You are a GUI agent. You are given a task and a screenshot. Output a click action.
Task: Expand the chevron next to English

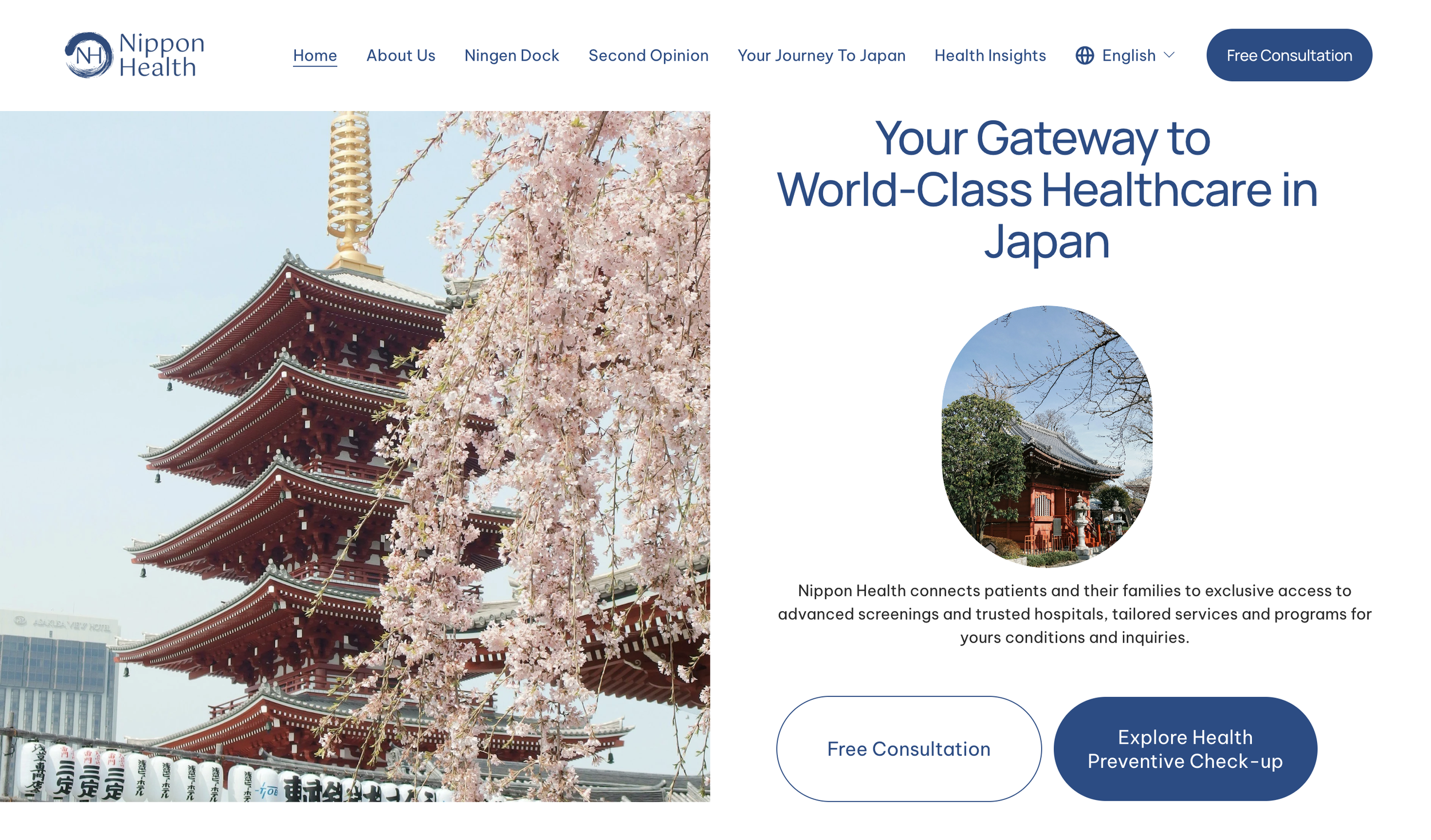click(x=1169, y=55)
